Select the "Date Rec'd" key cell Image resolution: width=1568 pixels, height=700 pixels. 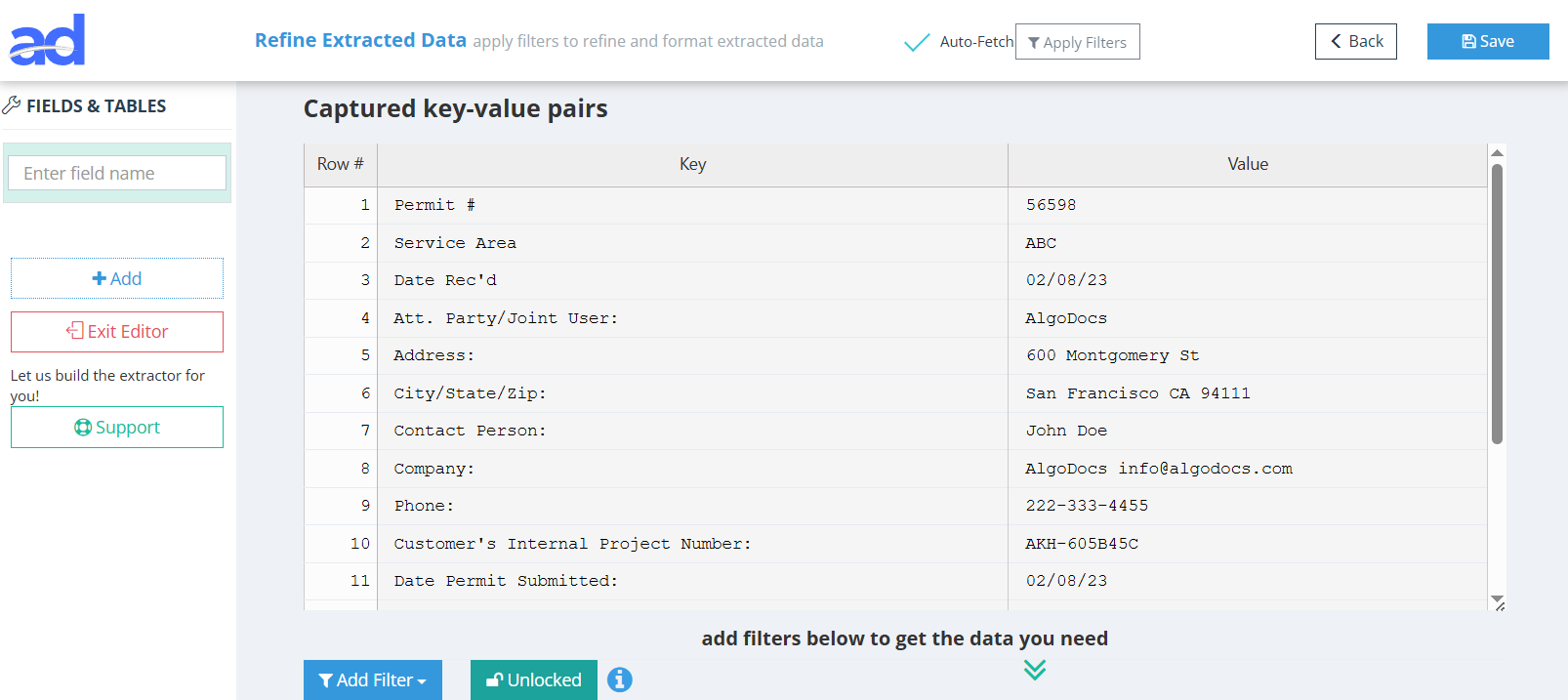pyautogui.click(x=692, y=280)
